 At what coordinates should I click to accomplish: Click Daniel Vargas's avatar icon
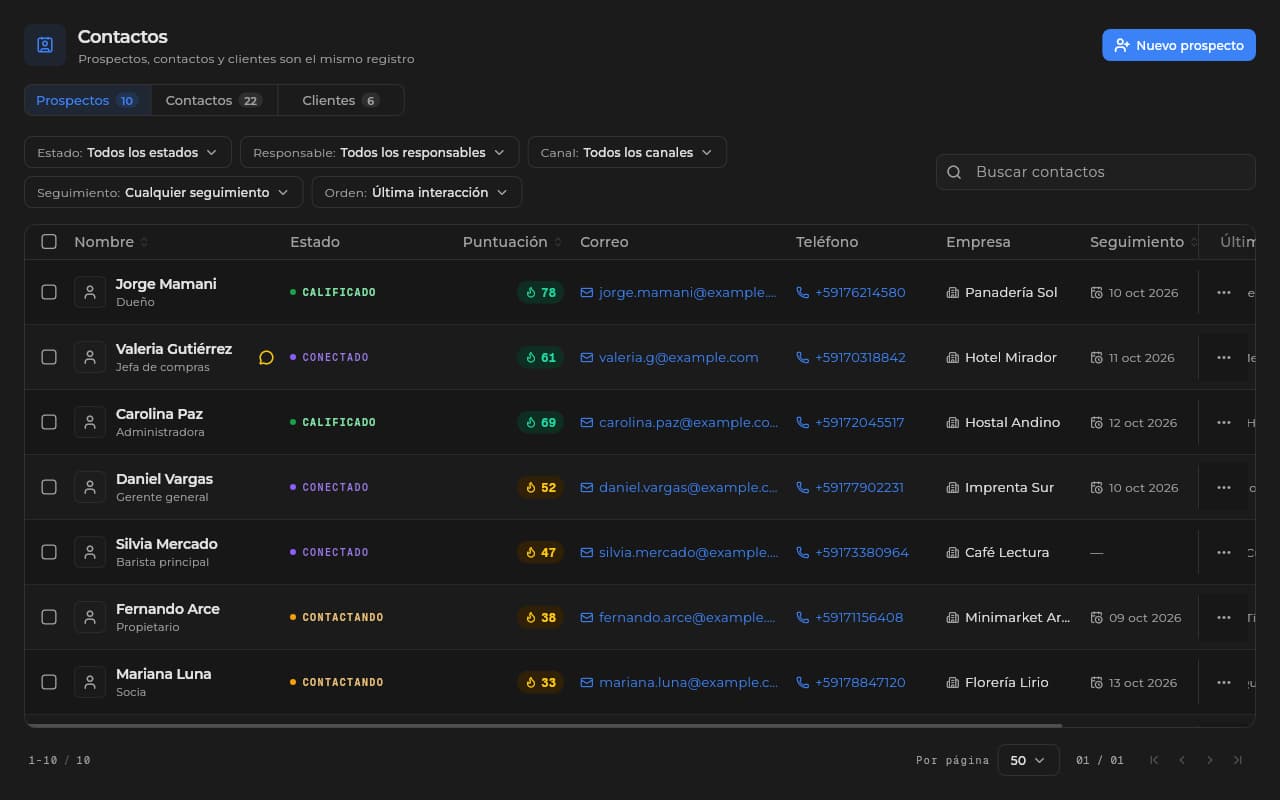click(90, 487)
